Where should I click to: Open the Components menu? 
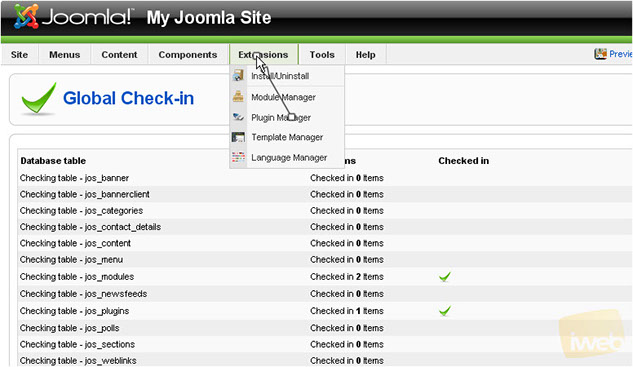tap(188, 55)
